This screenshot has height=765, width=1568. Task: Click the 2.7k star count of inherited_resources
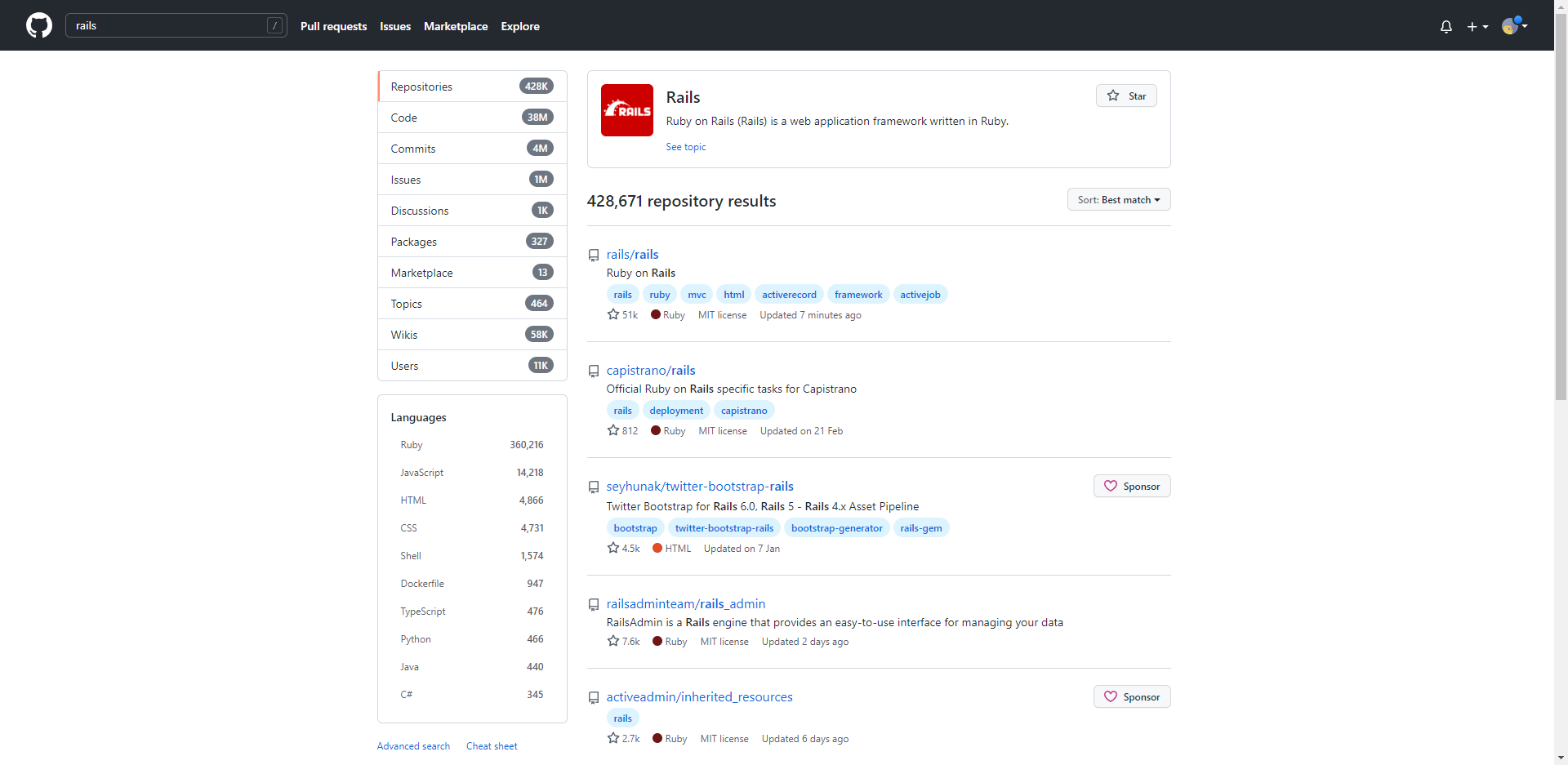[x=623, y=738]
